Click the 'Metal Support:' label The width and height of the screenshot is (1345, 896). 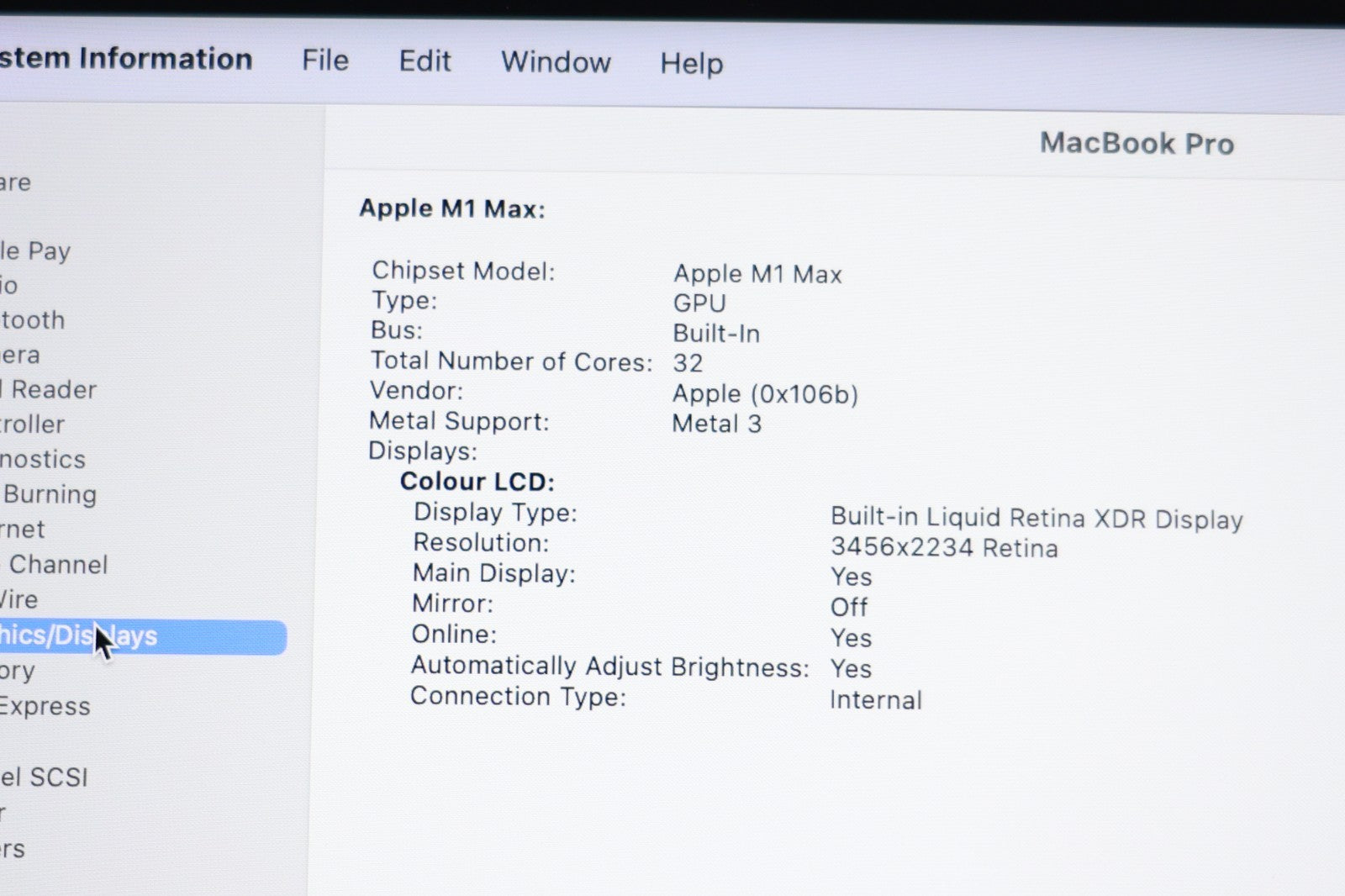pos(459,421)
